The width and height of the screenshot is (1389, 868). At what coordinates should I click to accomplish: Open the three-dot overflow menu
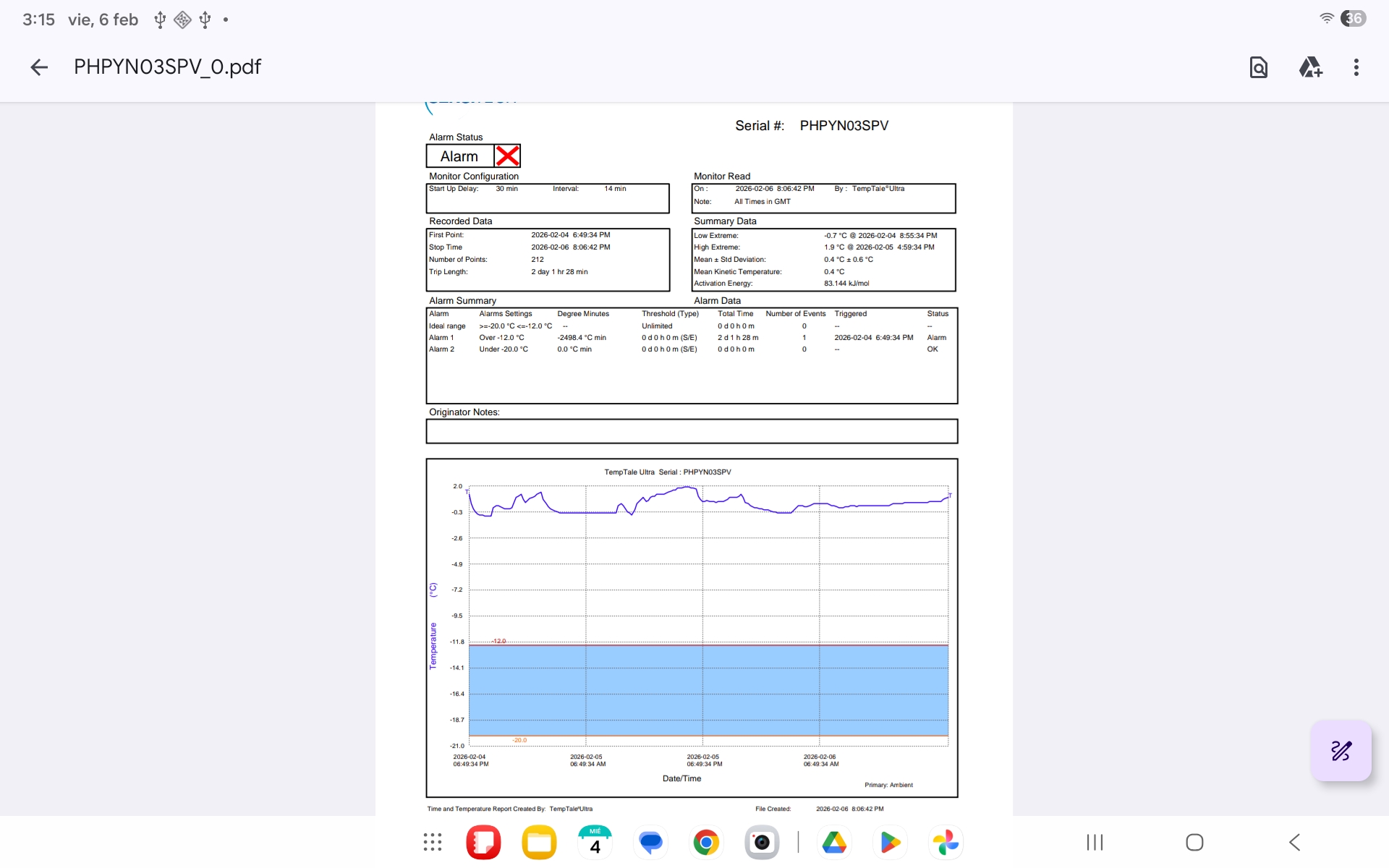coord(1356,67)
